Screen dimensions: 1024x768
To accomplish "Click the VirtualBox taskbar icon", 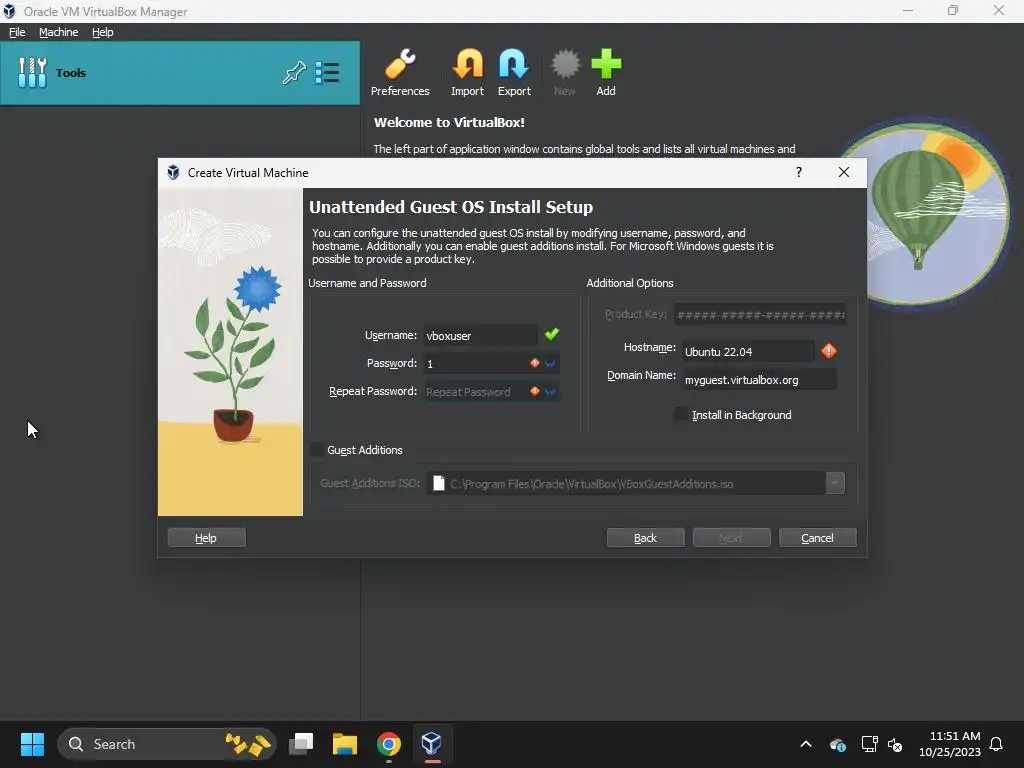I will tap(432, 744).
